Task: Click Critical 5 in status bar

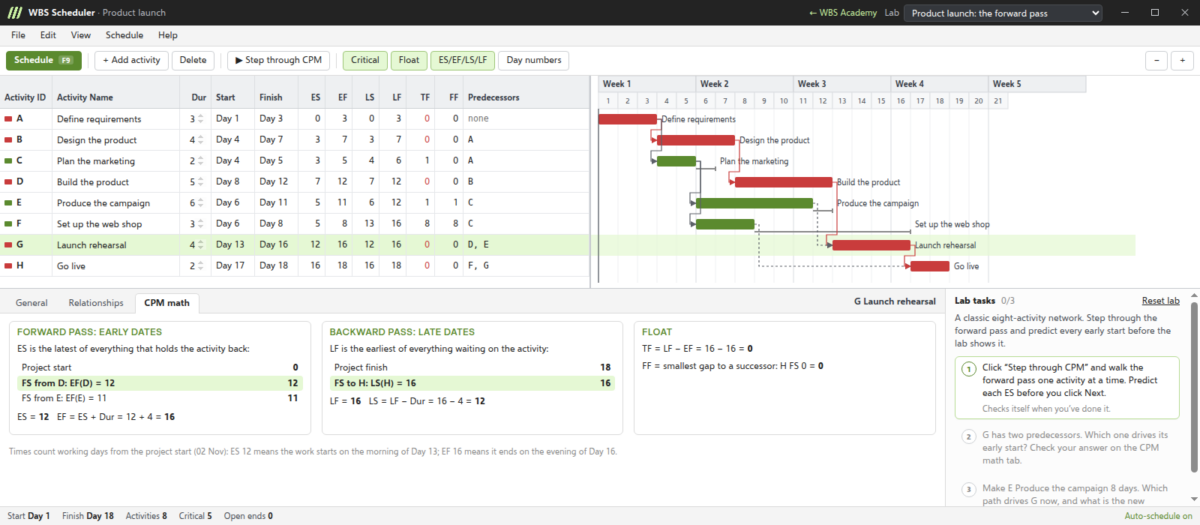Action: click(194, 516)
